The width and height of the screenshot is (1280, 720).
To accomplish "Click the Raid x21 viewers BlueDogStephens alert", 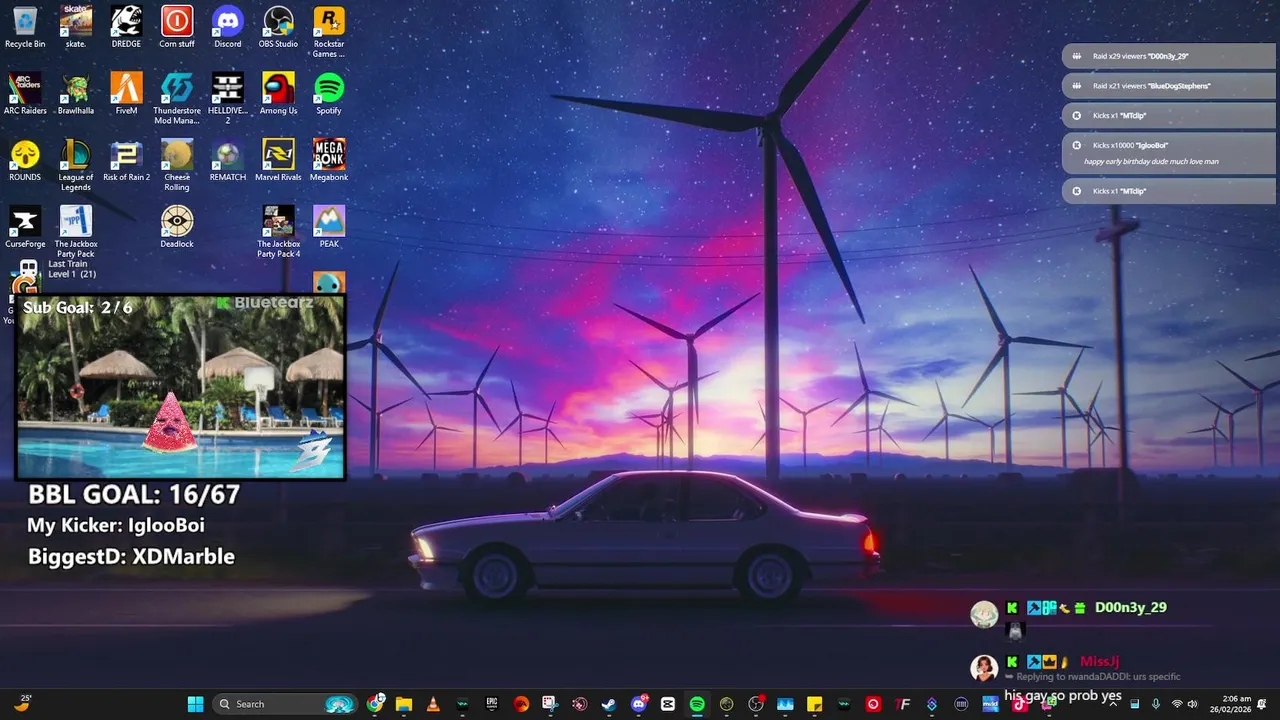I will (x=1168, y=86).
